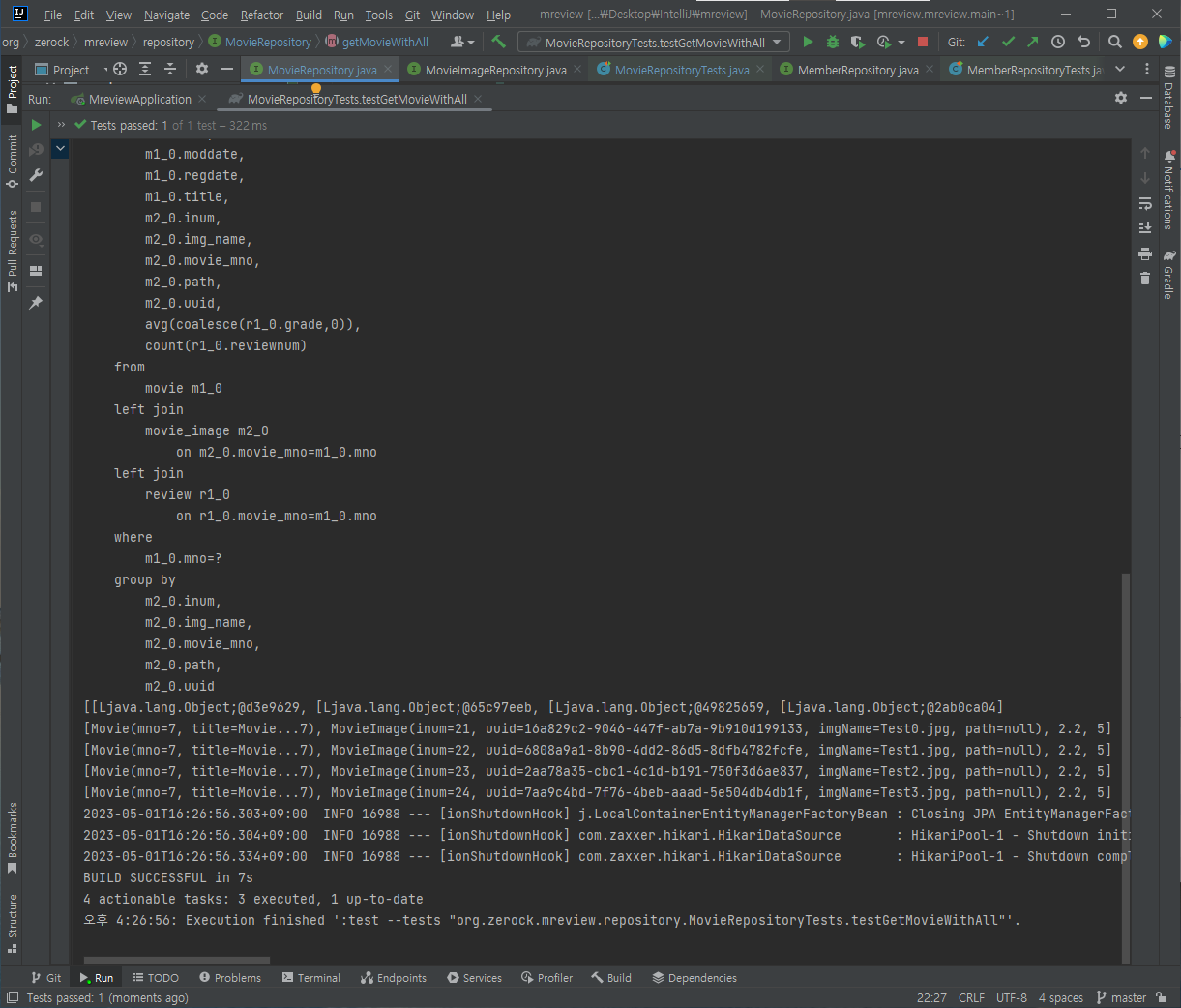The height and width of the screenshot is (1008, 1181).
Task: Open run configuration wrench settings
Action: tap(36, 175)
